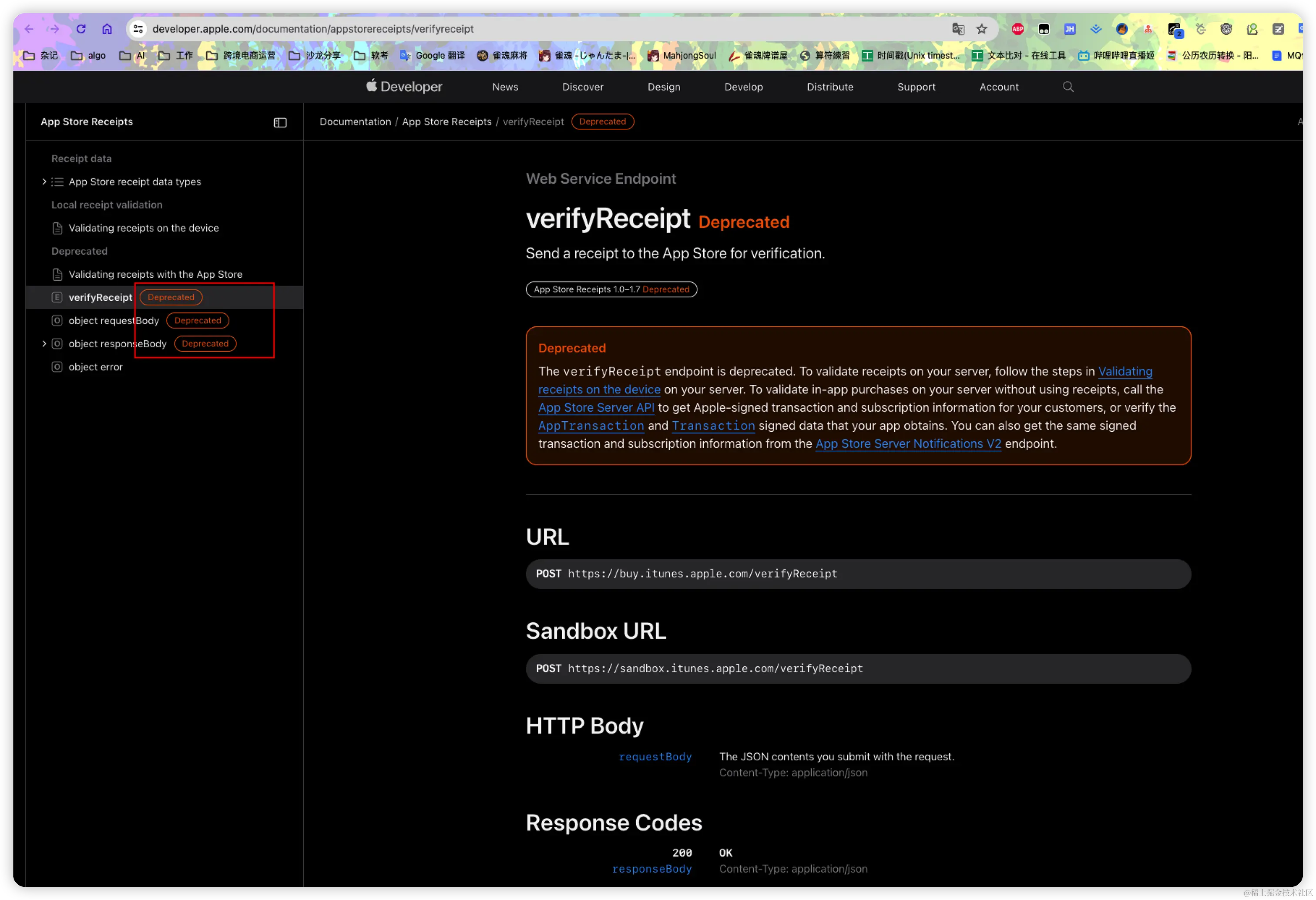Viewport: 1316px width, 900px height.
Task: Click the Apple Developer logo
Action: coord(404,87)
